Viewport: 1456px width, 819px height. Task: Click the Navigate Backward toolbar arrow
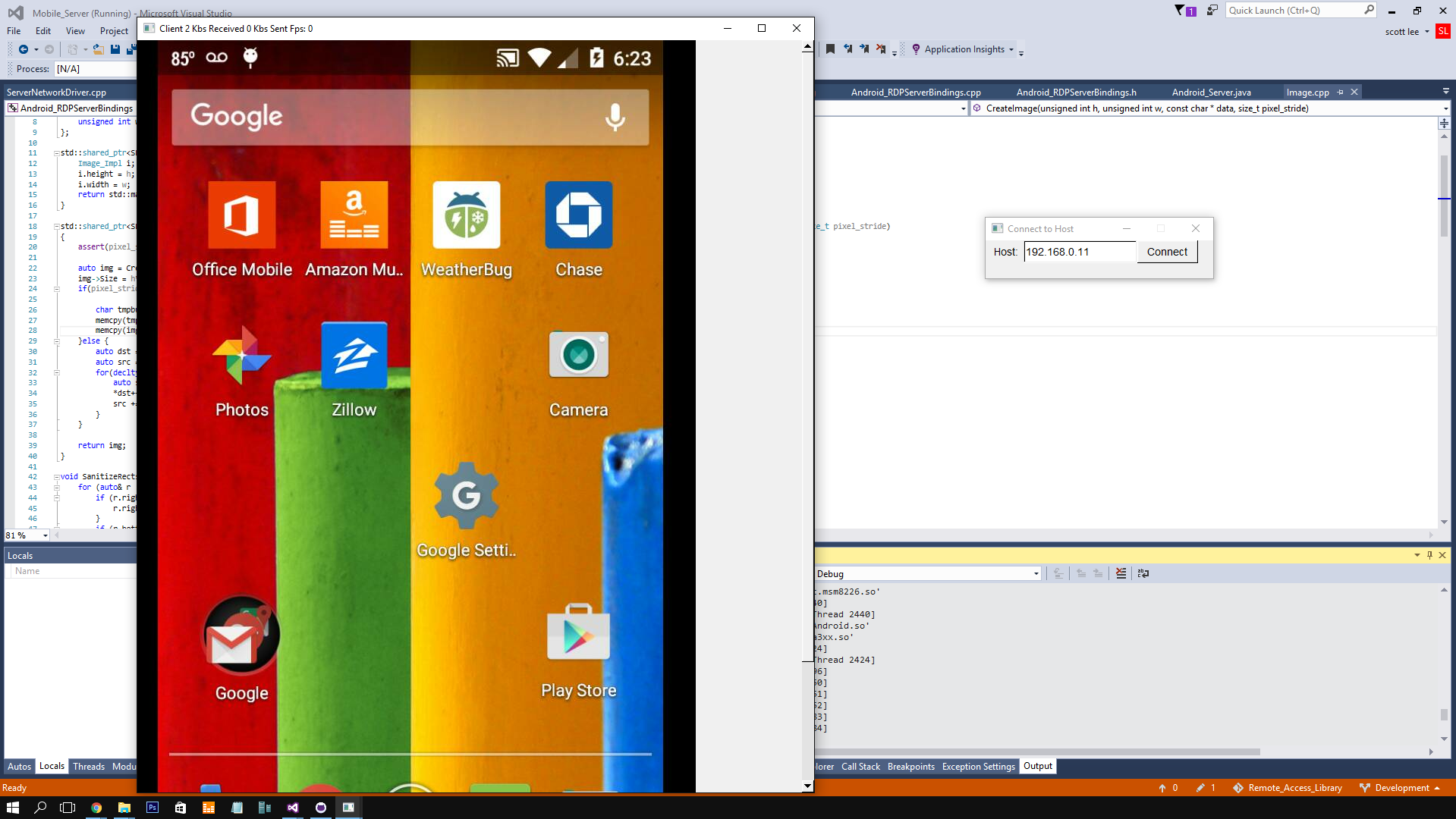click(24, 49)
